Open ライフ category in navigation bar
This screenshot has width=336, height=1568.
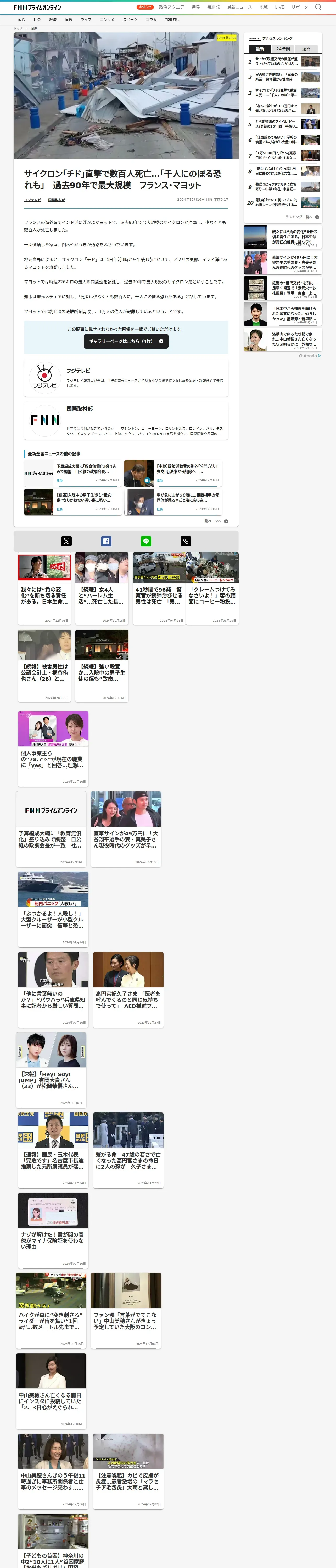click(x=86, y=20)
